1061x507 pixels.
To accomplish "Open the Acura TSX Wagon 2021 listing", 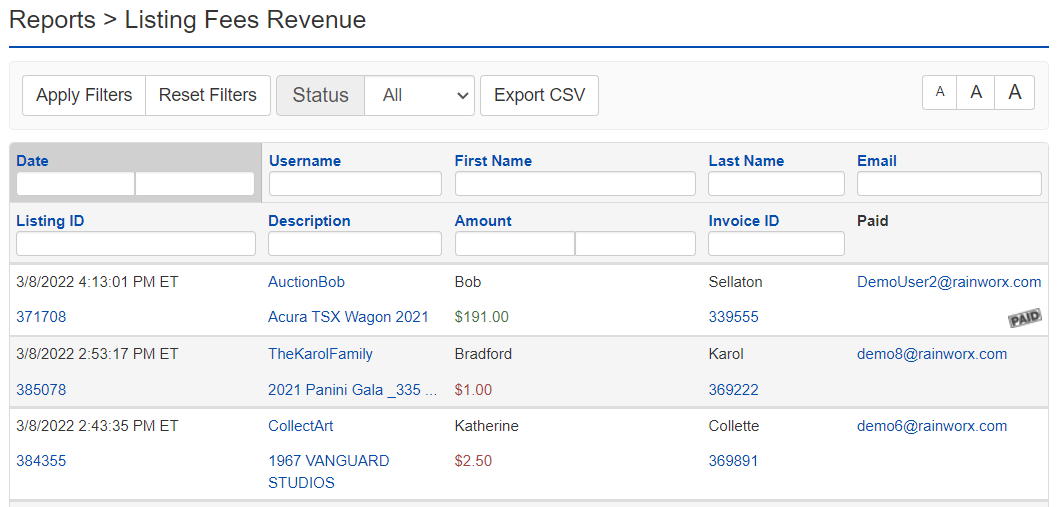I will (x=348, y=317).
